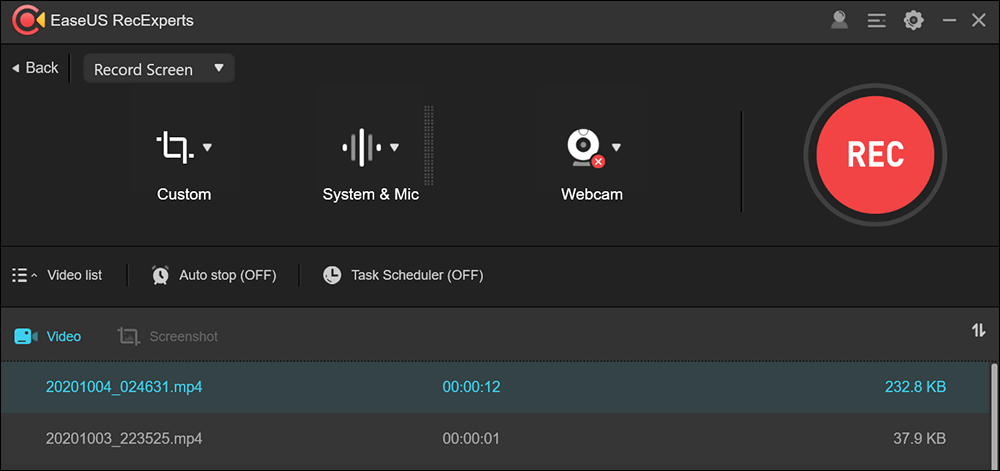Open the settings gear icon
This screenshot has height=471, width=1000.
point(913,20)
